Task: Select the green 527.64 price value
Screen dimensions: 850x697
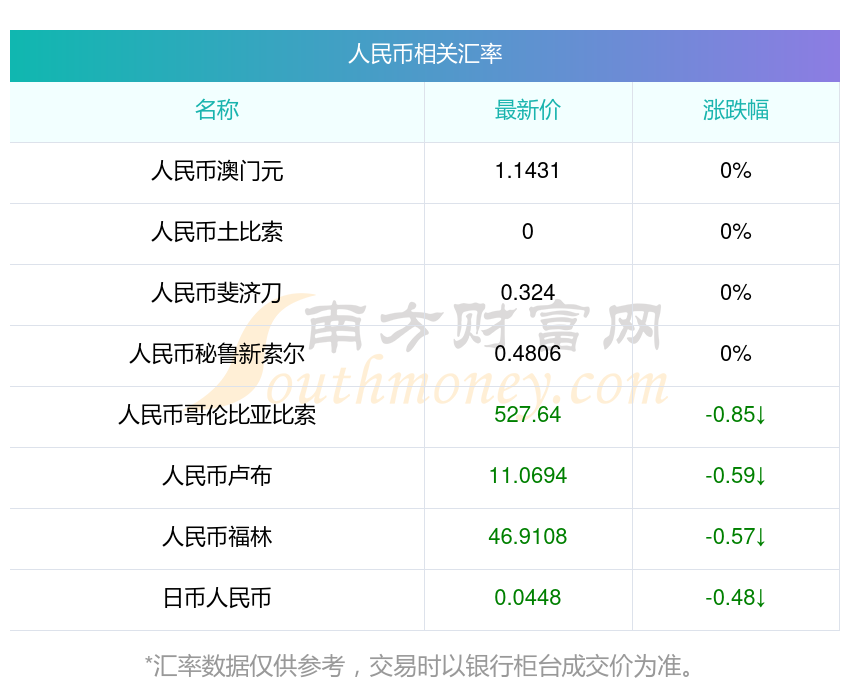Action: 527,415
